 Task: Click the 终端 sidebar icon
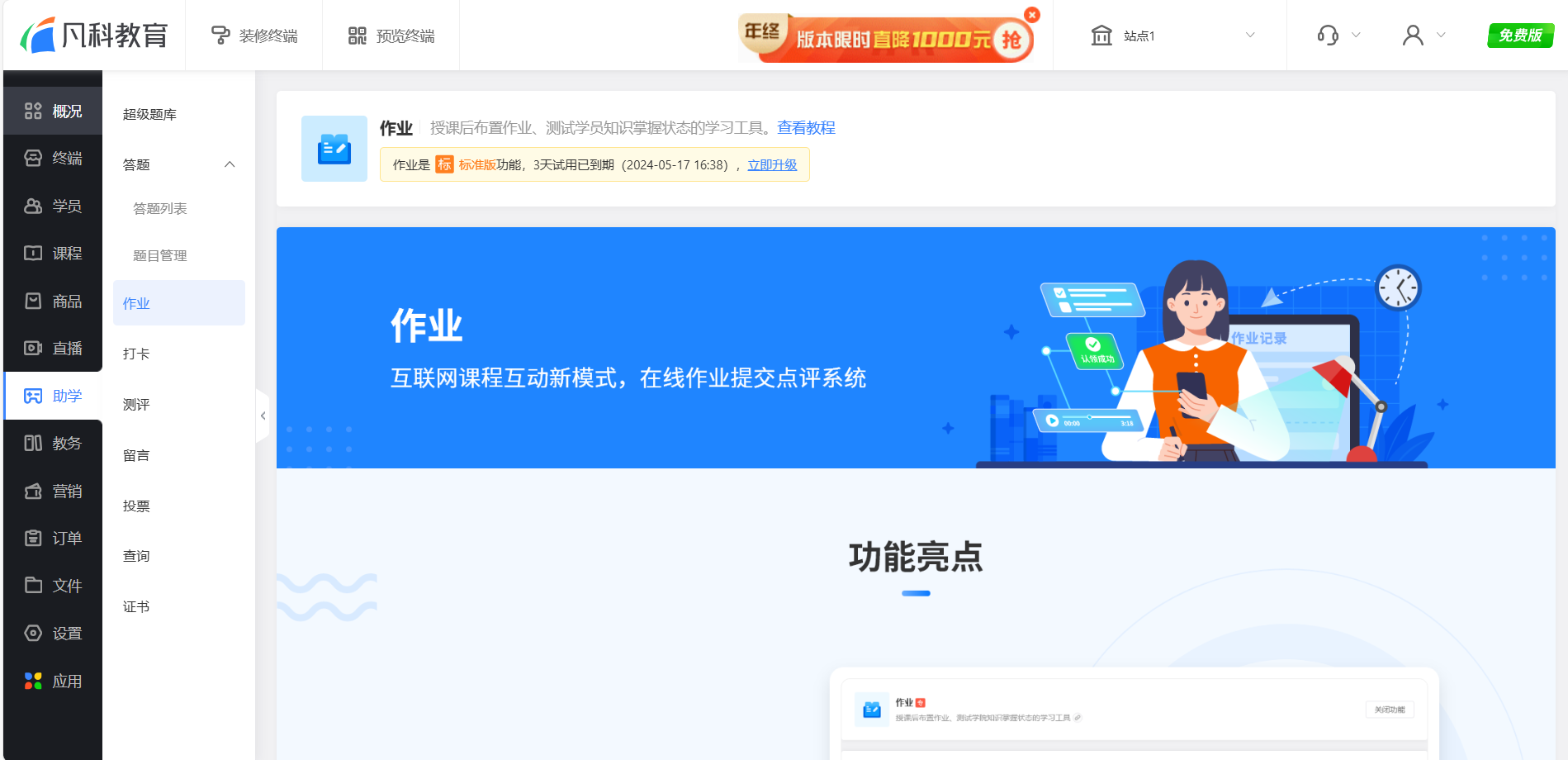33,158
